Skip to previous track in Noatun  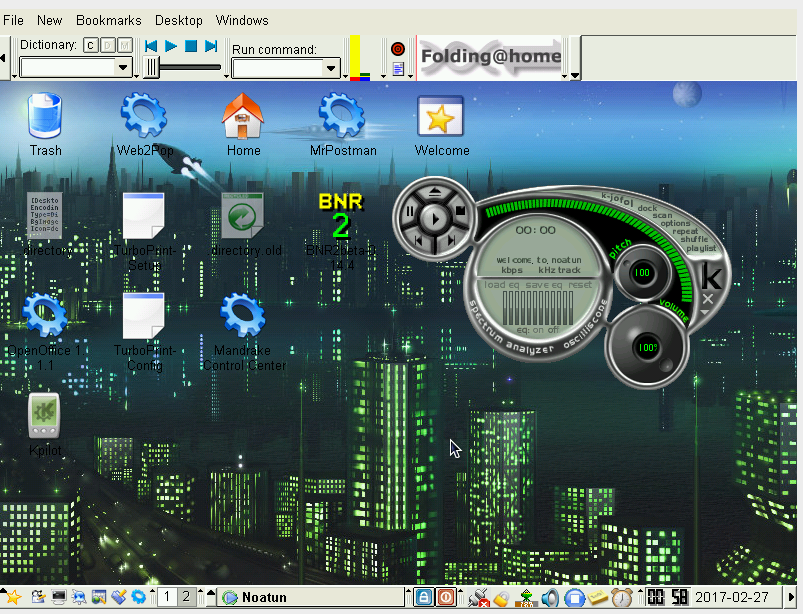(x=419, y=240)
